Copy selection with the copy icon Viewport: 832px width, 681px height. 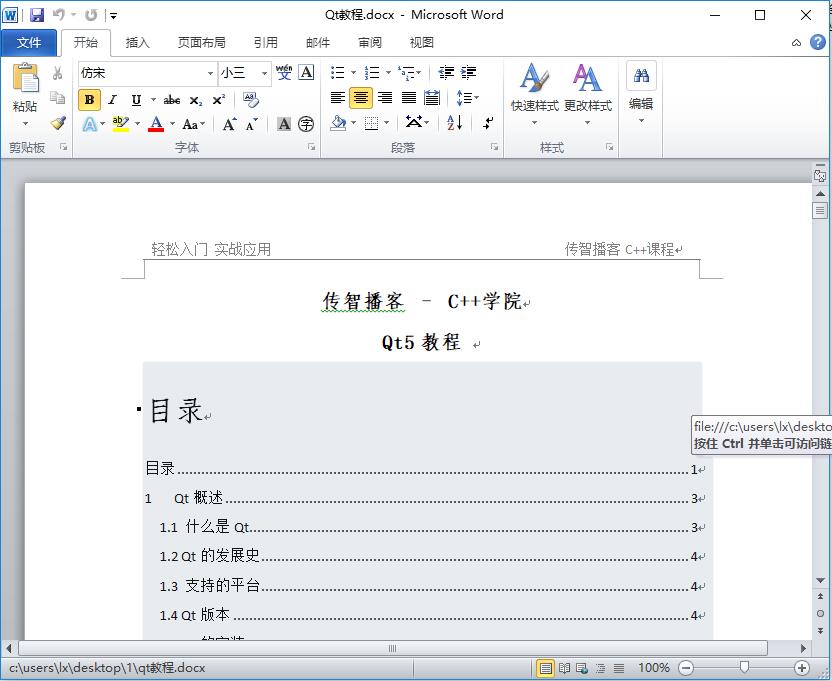click(58, 98)
